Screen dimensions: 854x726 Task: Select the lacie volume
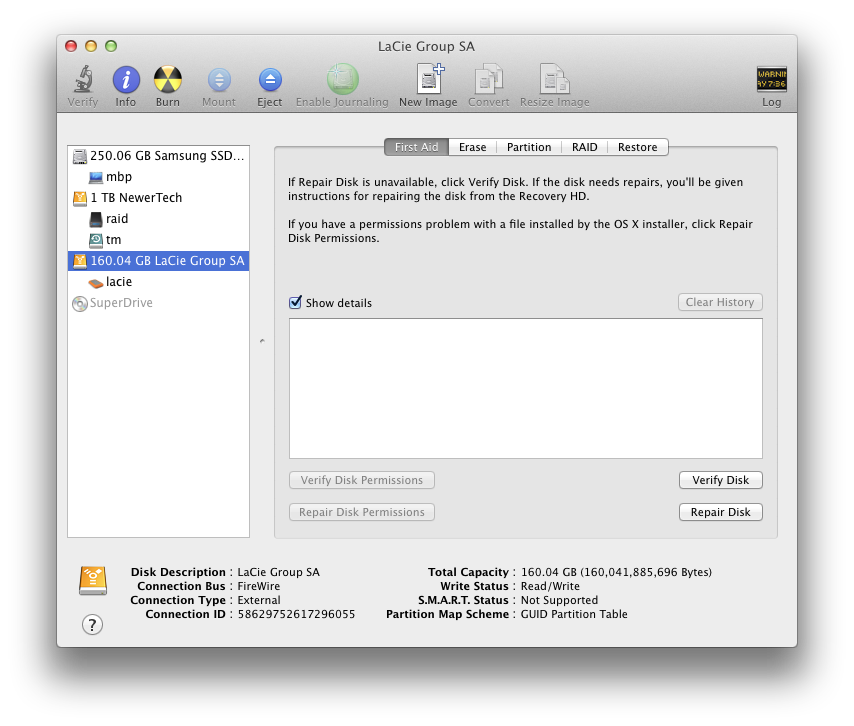(x=158, y=282)
